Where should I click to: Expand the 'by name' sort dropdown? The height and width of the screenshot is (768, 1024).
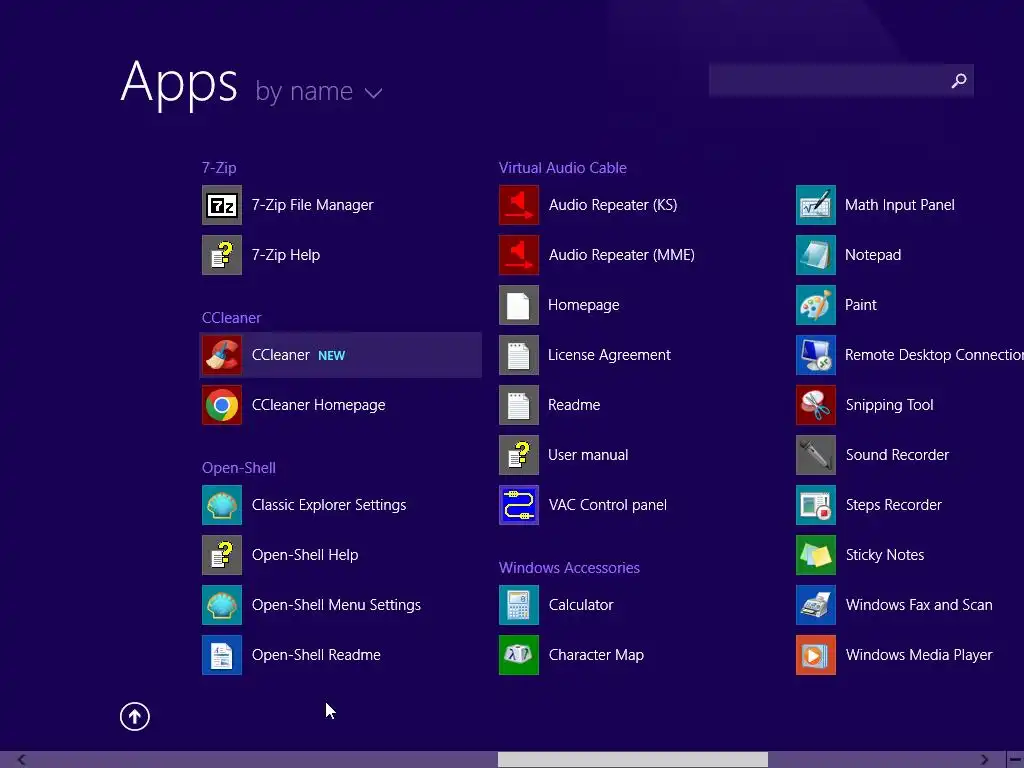pos(319,91)
